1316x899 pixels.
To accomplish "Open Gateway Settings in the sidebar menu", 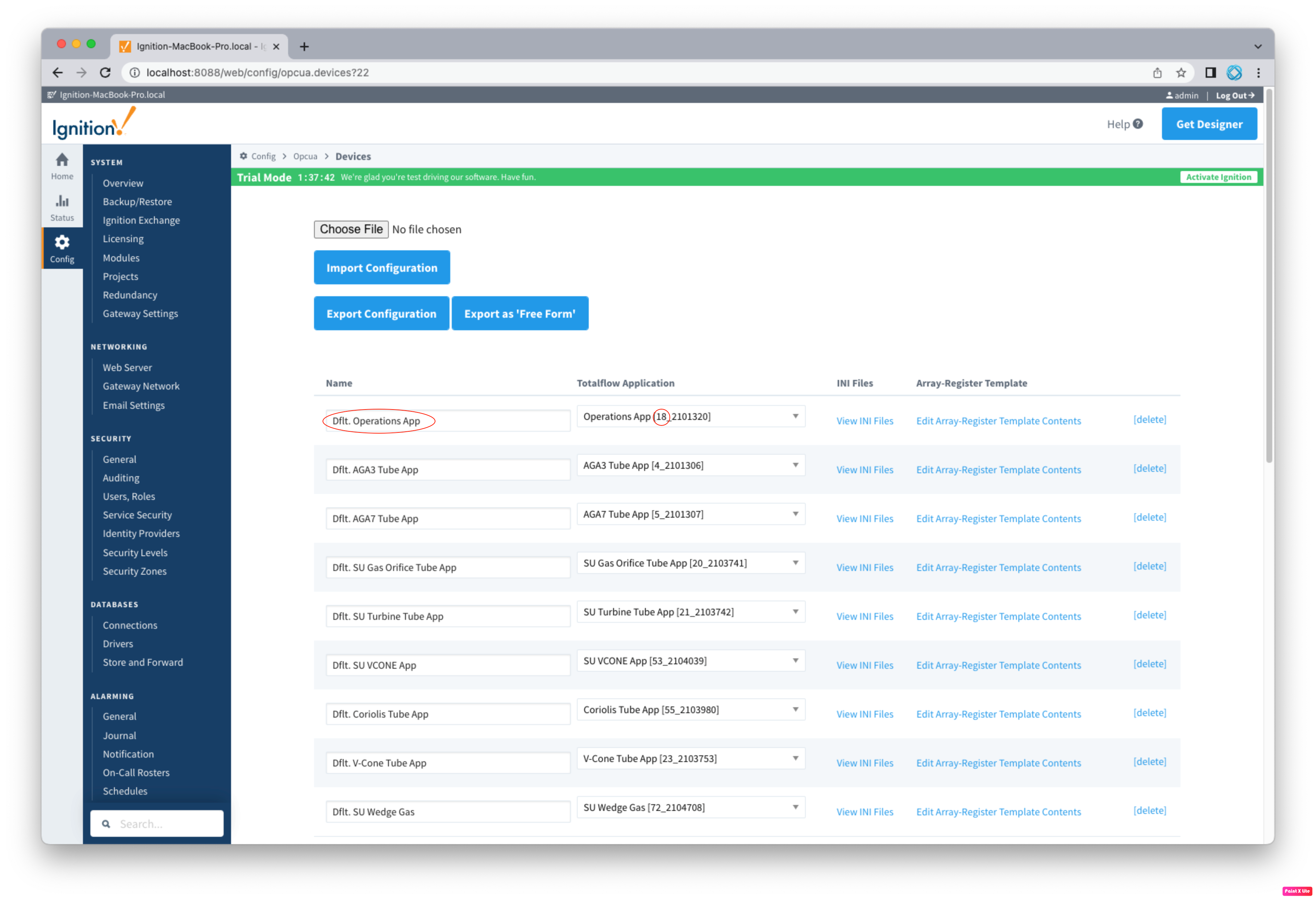I will (140, 314).
